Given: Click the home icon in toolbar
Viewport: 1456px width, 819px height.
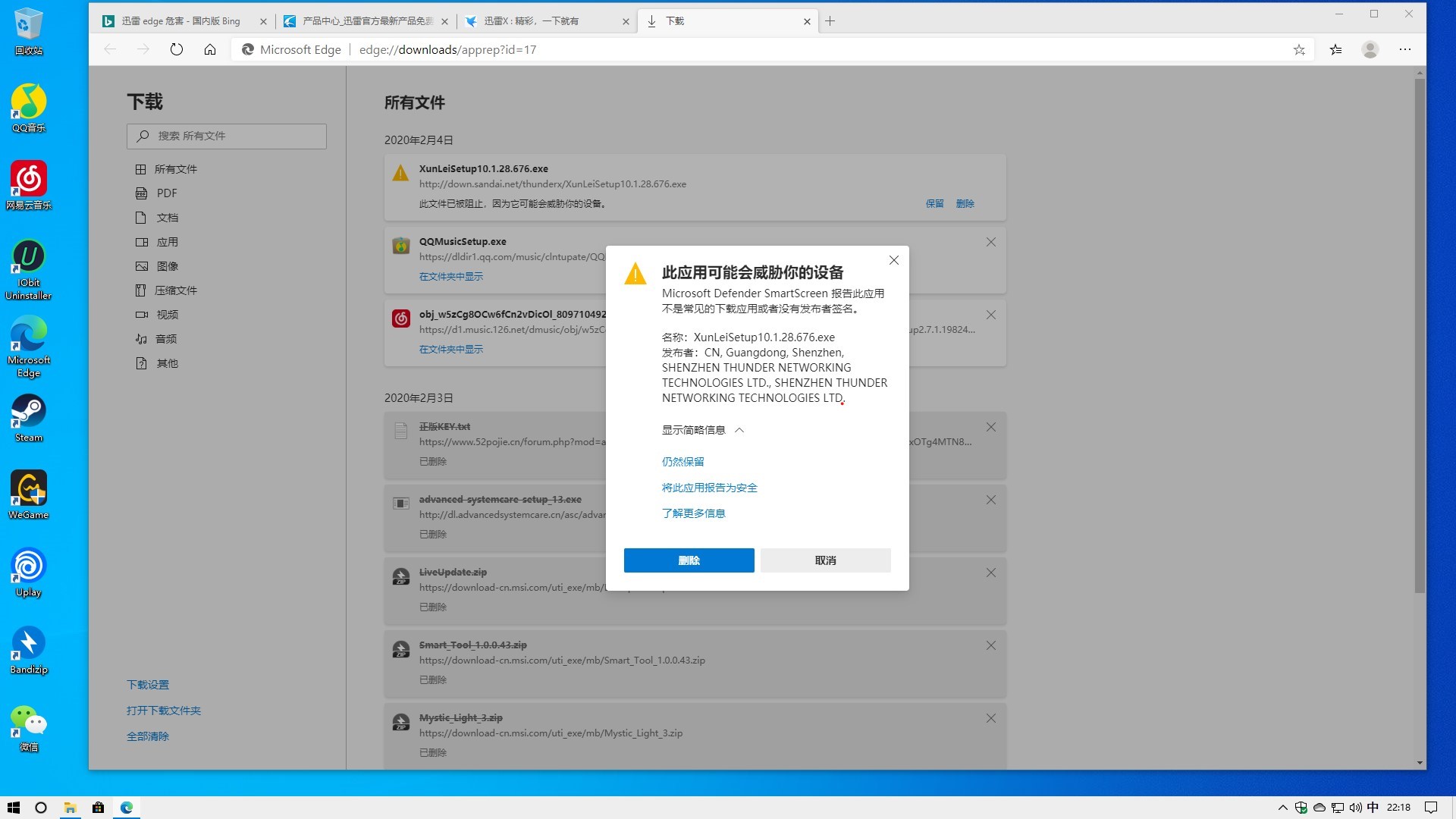Looking at the screenshot, I should point(210,49).
